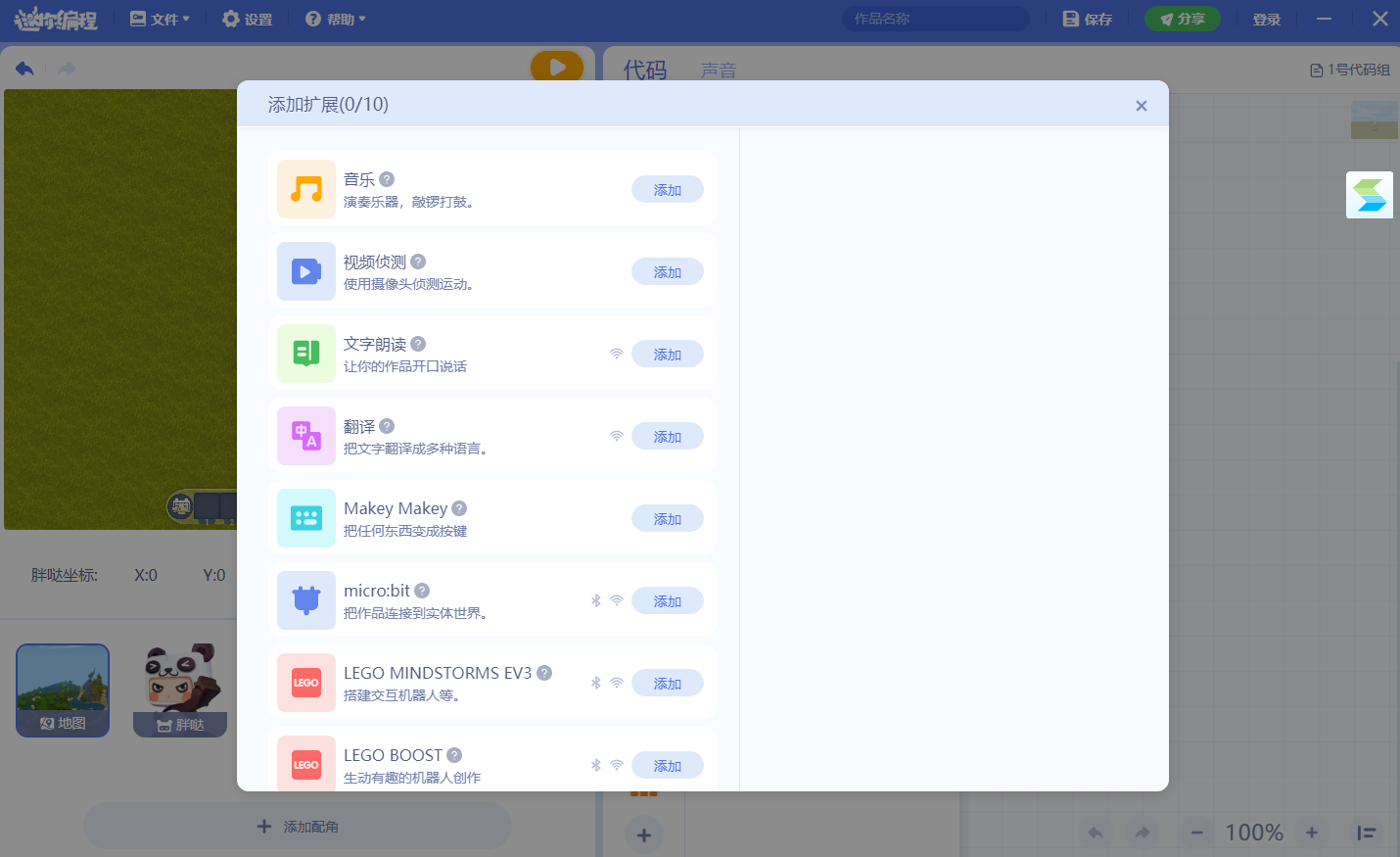This screenshot has height=857, width=1400.
Task: Click the round plus button below code palette
Action: [x=644, y=835]
